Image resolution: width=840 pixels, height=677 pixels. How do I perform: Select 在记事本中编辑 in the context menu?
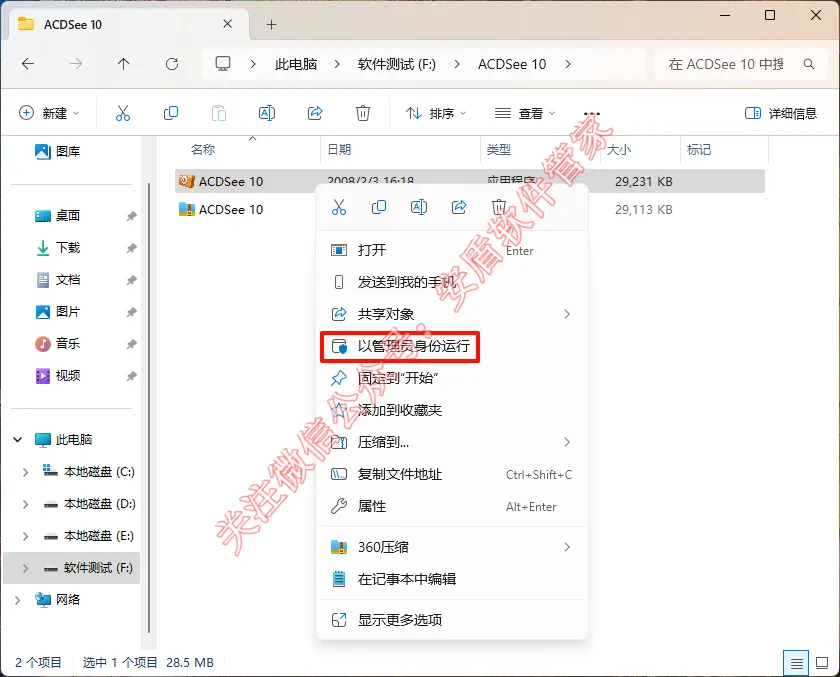click(x=452, y=579)
